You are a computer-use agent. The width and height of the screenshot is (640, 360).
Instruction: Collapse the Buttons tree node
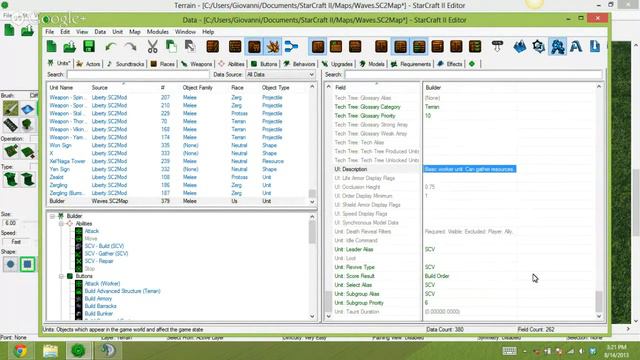click(x=61, y=276)
